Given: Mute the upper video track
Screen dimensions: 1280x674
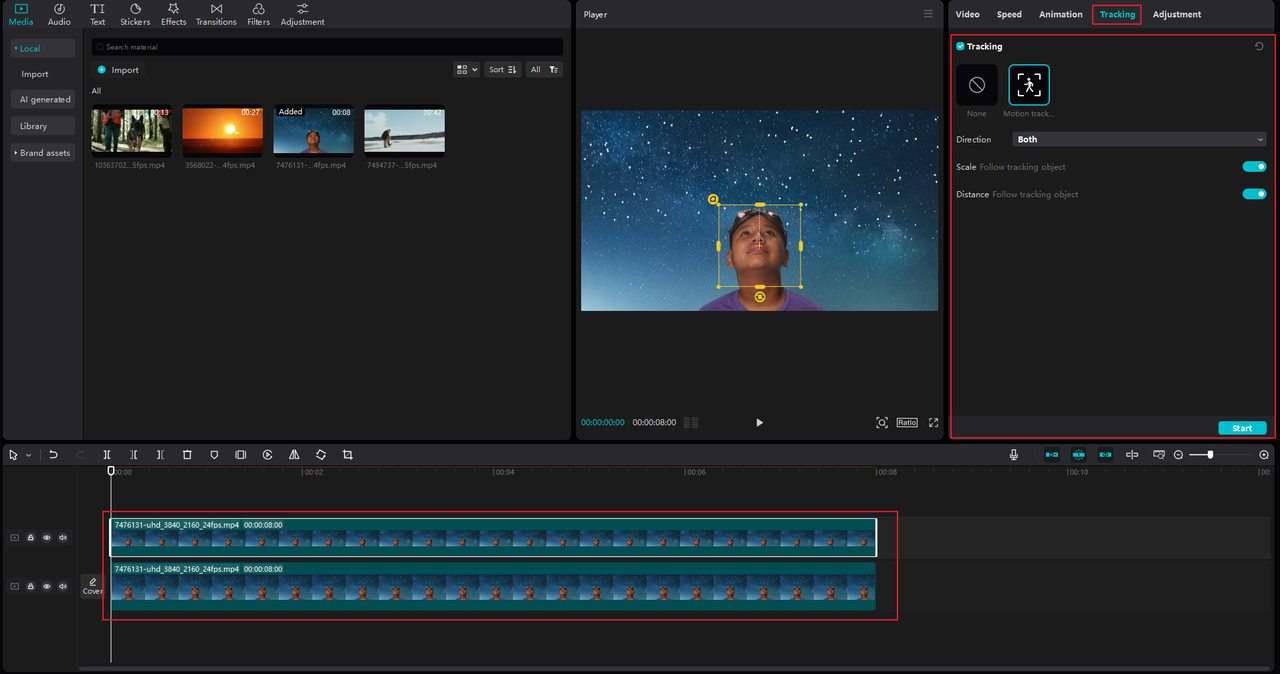Looking at the screenshot, I should click(x=63, y=538).
